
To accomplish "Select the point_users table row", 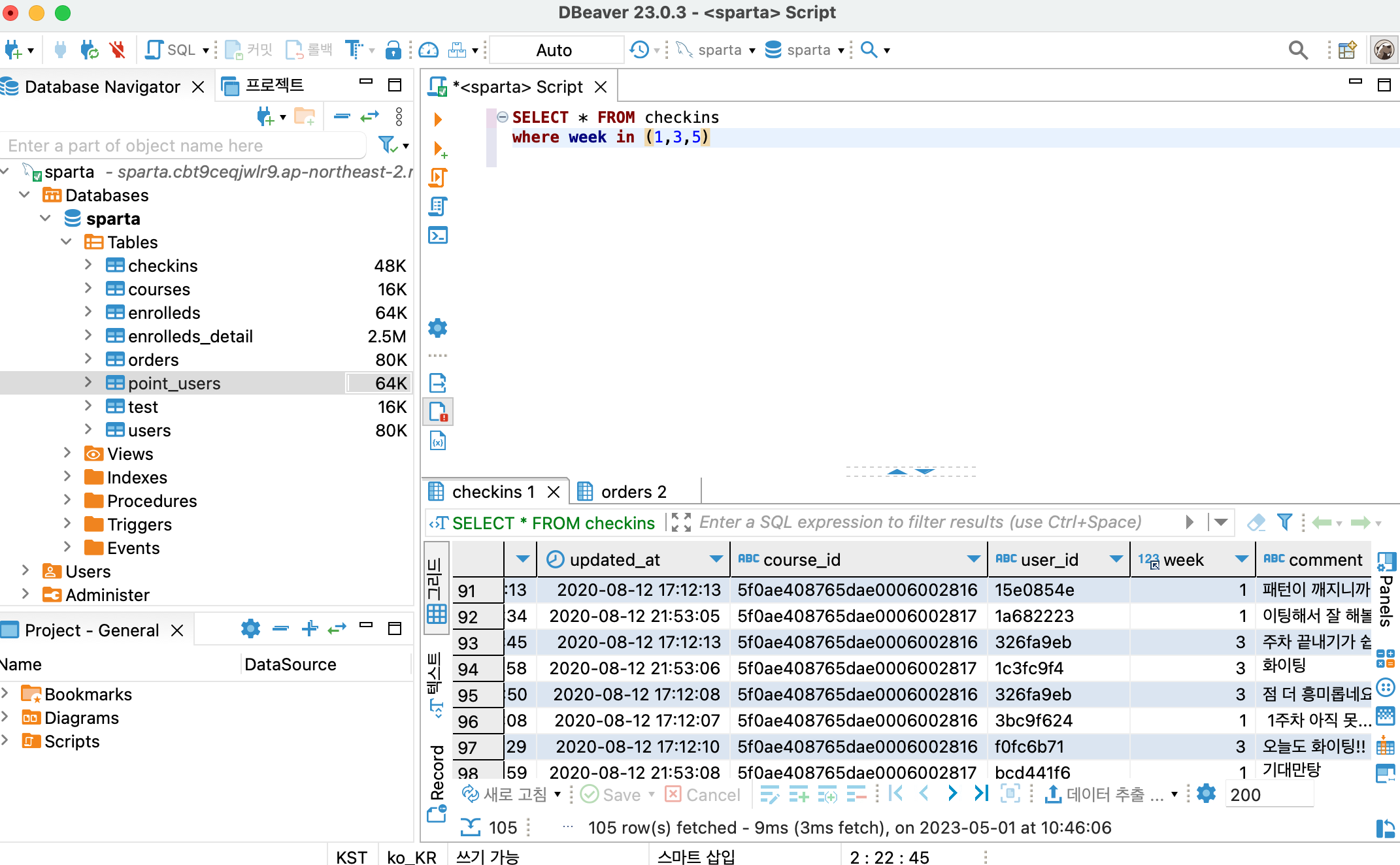I will coord(207,383).
